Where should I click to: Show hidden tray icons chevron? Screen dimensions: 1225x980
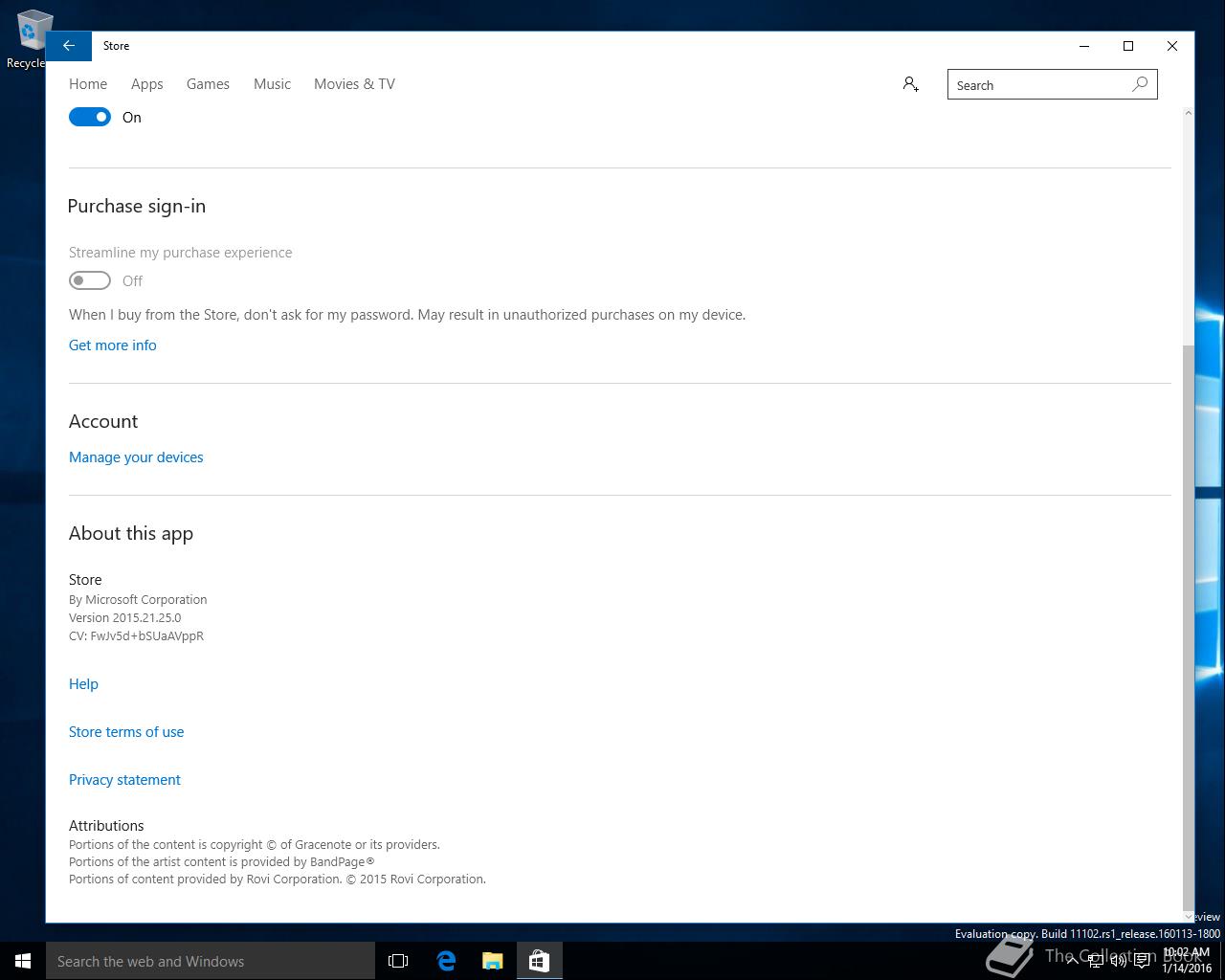click(1072, 961)
